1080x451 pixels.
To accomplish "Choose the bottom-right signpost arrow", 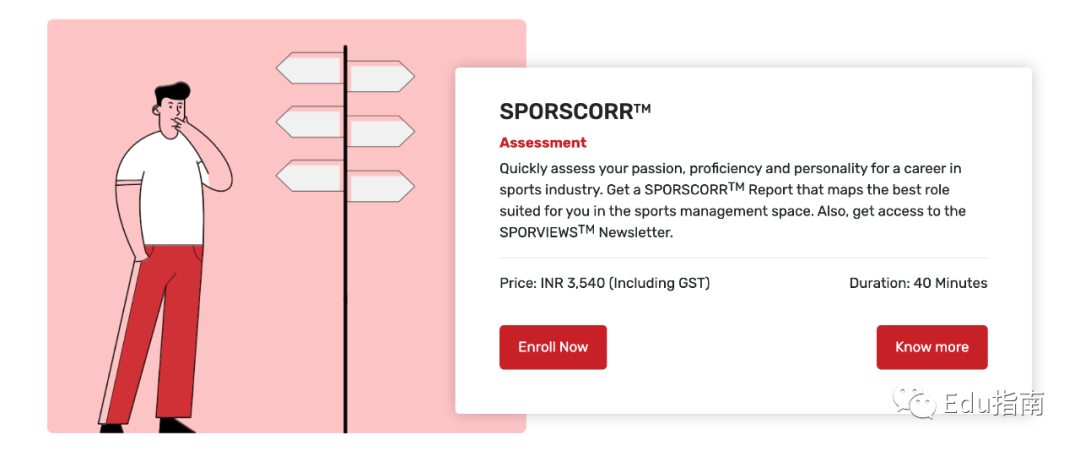I will click(x=381, y=186).
